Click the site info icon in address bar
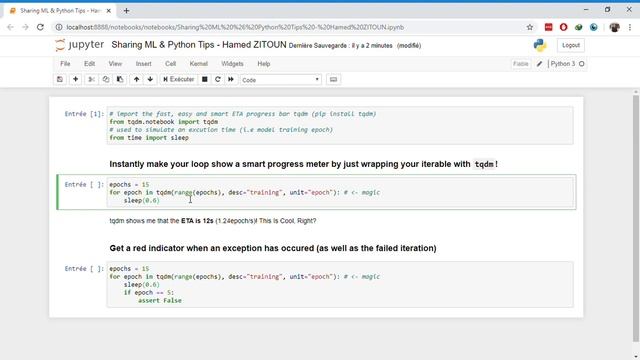640x360 pixels. [x=59, y=27]
